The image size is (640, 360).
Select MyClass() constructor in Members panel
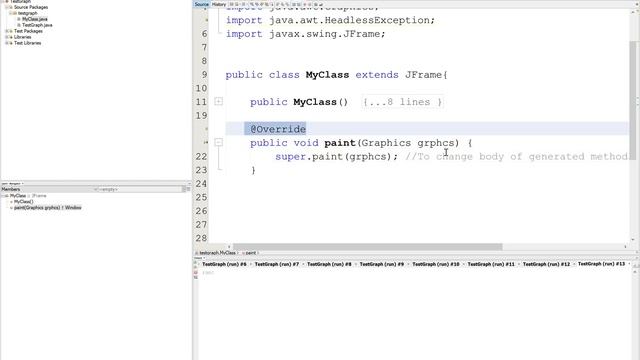tap(24, 202)
